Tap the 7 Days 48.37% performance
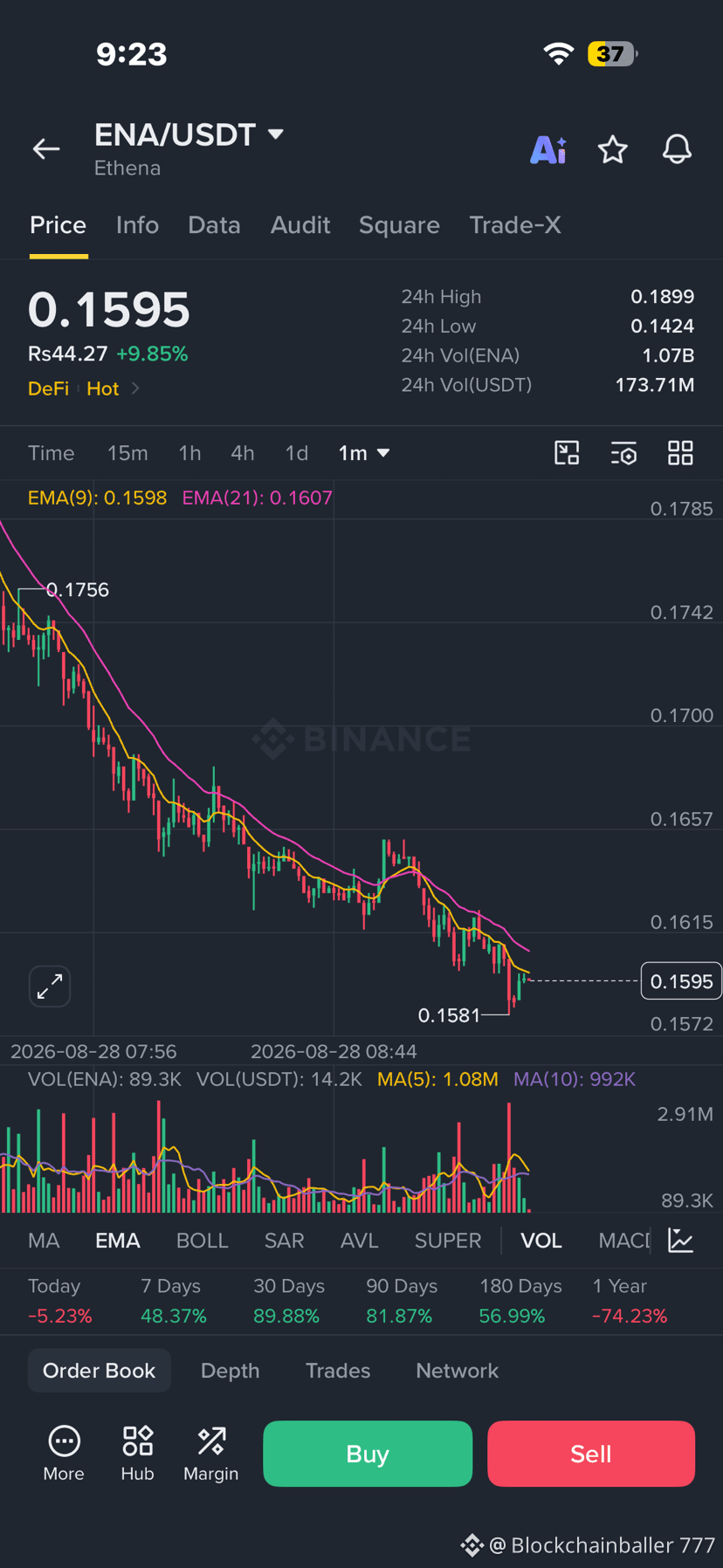This screenshot has height=1568, width=723. [x=174, y=1301]
